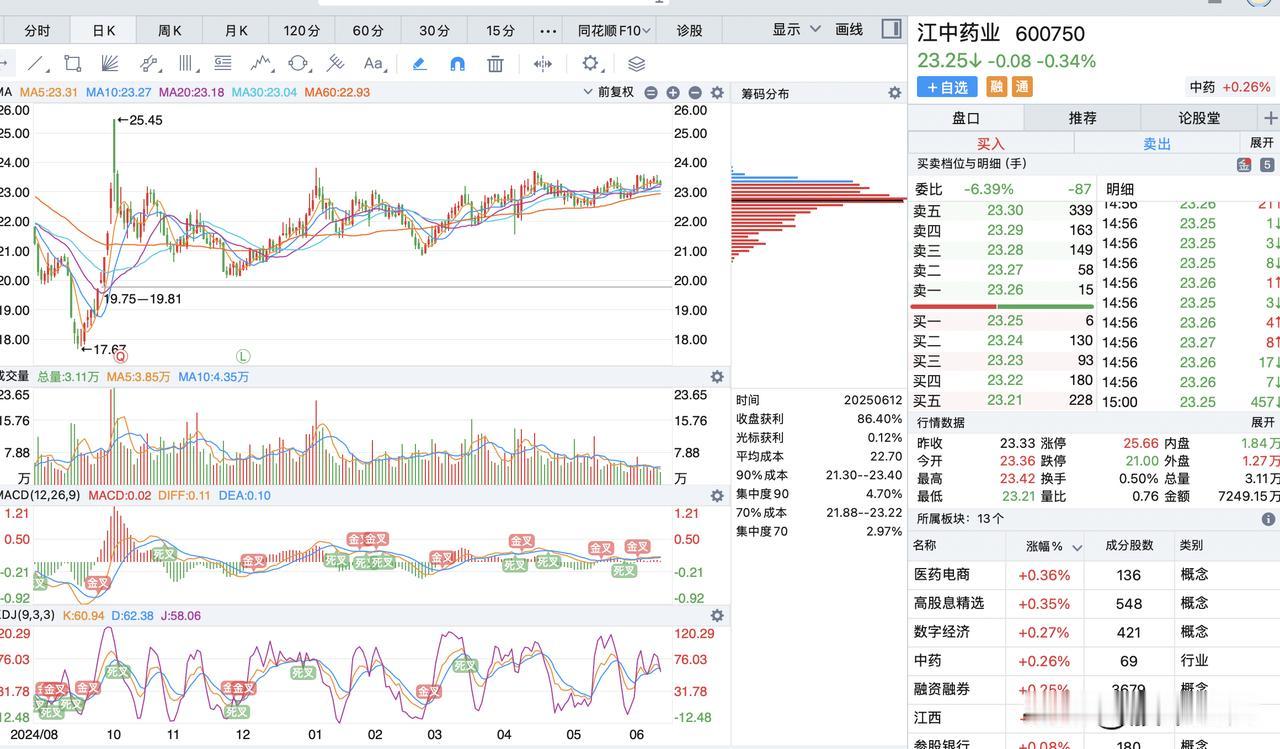The image size is (1280, 749).
Task: Zoom in chart with plus icon
Action: (673, 93)
